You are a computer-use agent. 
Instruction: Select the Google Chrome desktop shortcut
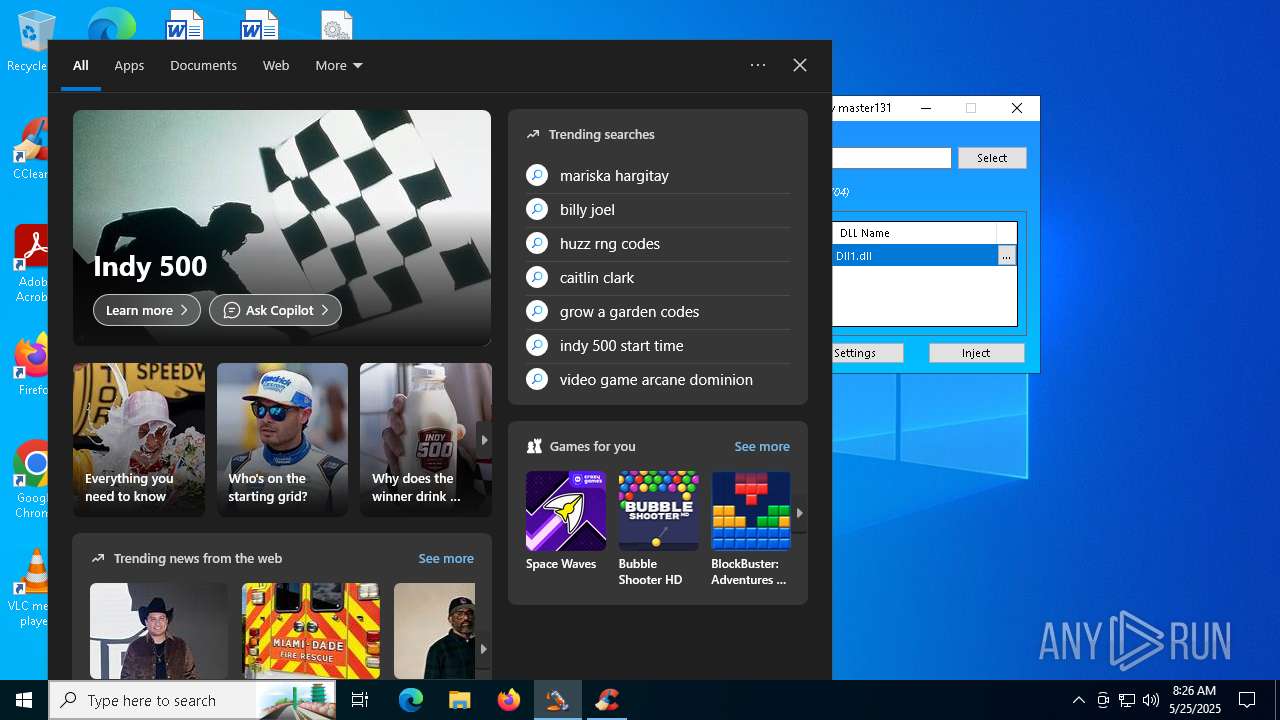tap(32, 480)
